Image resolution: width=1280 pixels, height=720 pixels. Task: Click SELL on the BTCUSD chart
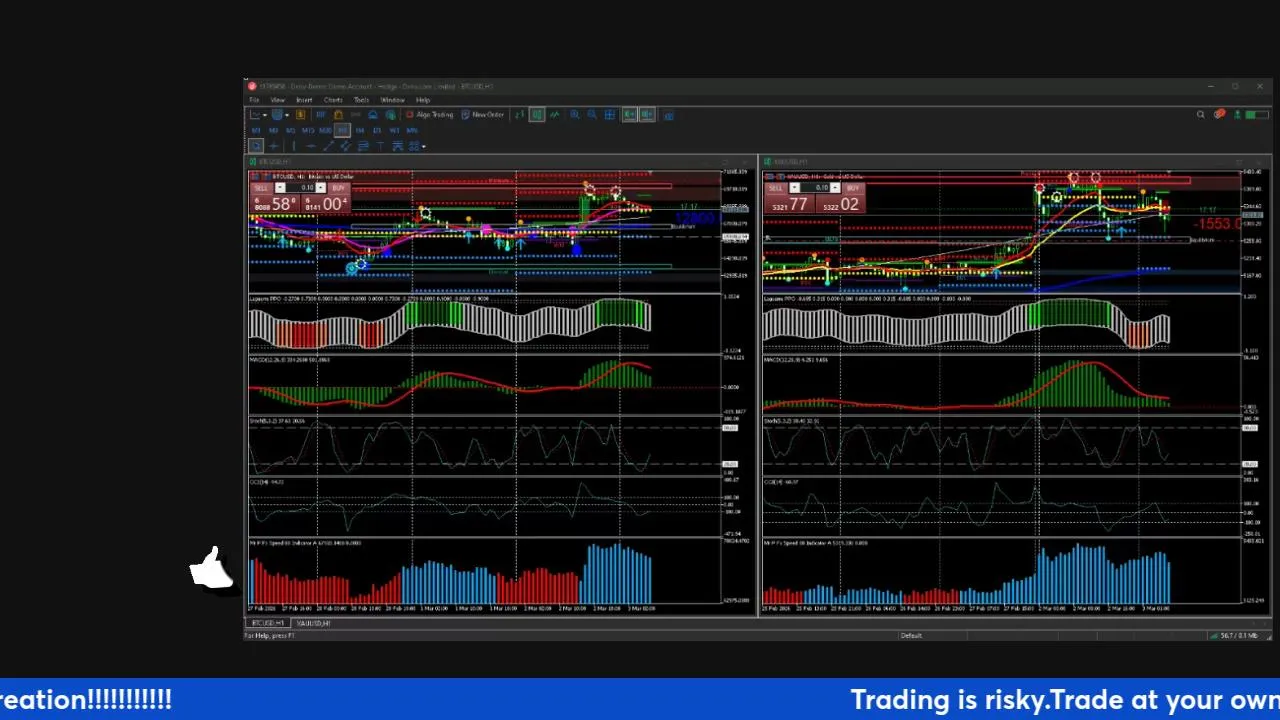[x=262, y=188]
